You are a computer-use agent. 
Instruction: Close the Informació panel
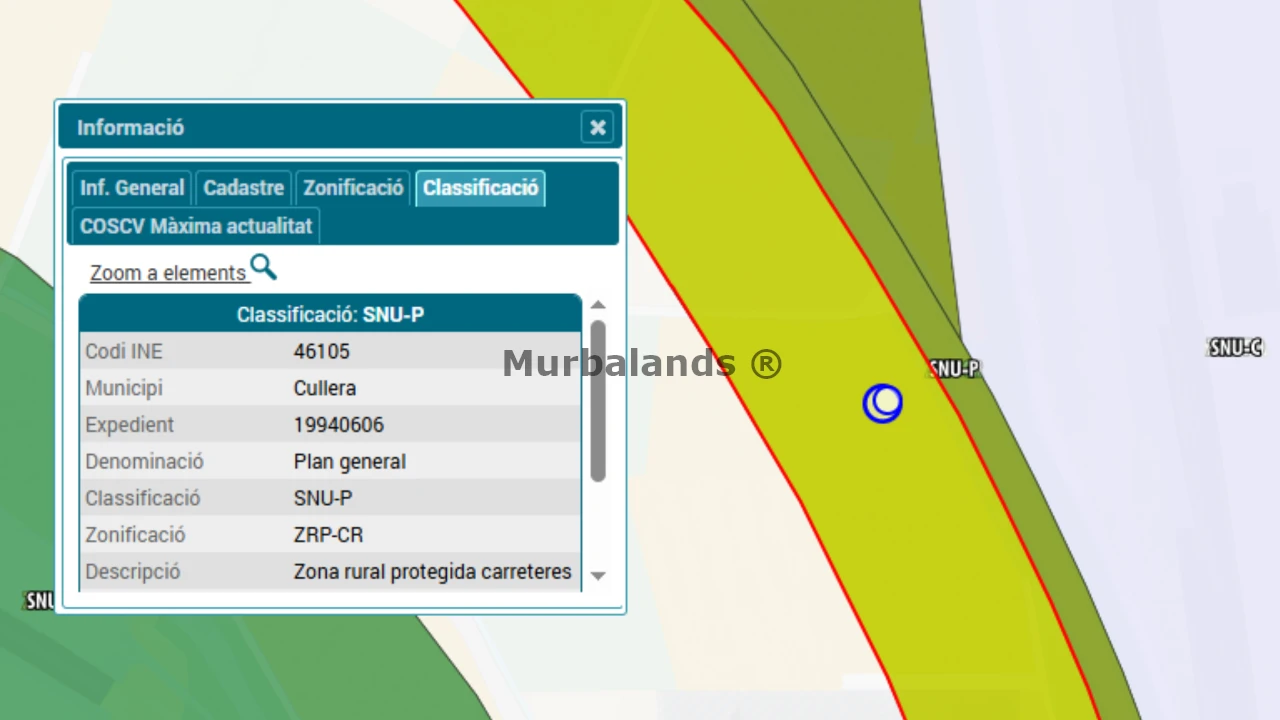click(597, 127)
